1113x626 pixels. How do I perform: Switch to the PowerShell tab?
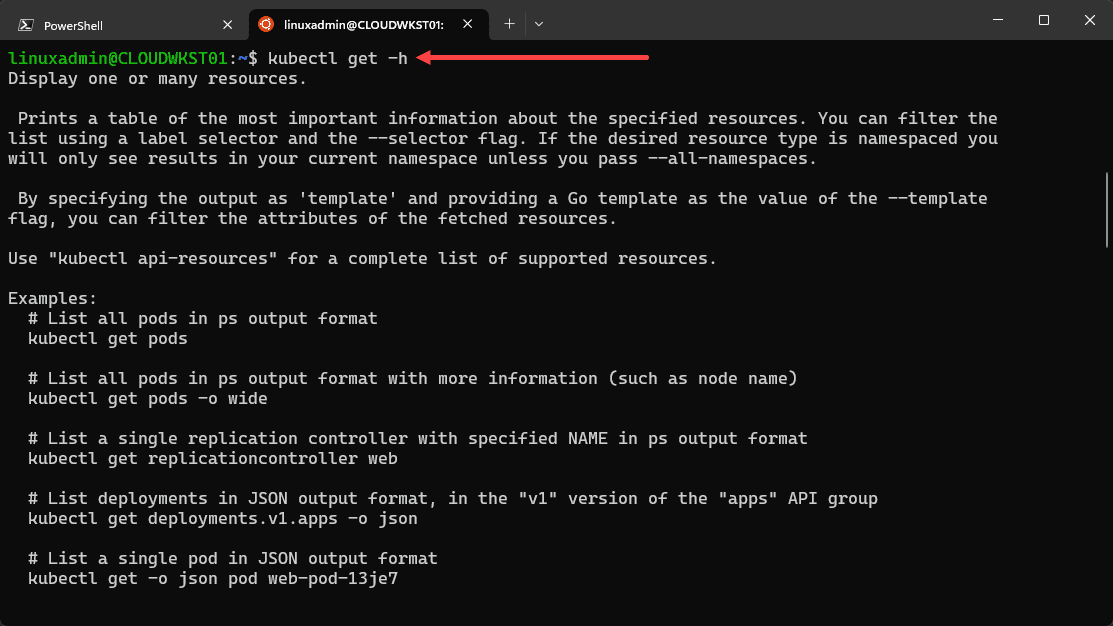[x=120, y=24]
